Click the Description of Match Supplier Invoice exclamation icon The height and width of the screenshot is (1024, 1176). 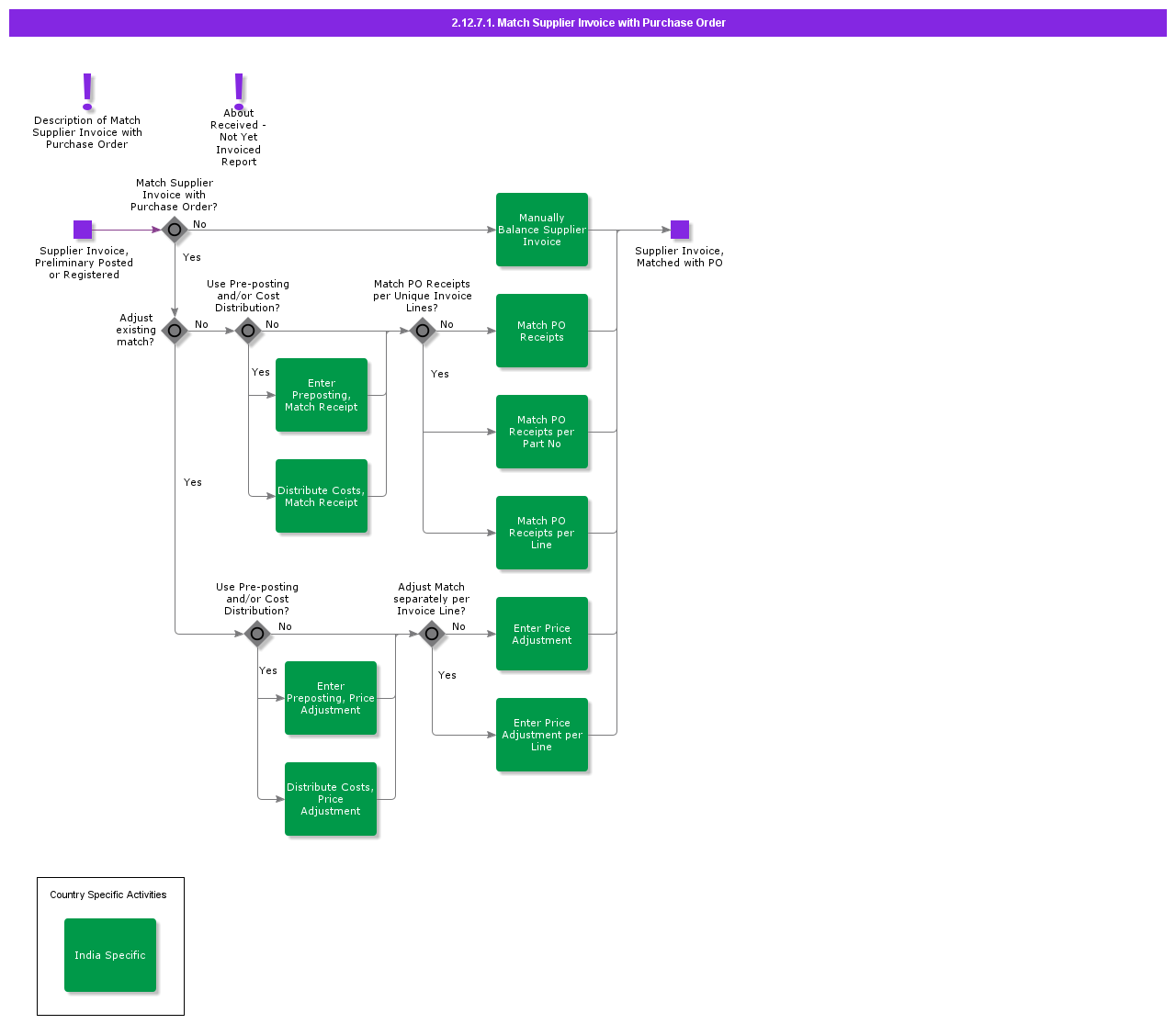pyautogui.click(x=87, y=92)
